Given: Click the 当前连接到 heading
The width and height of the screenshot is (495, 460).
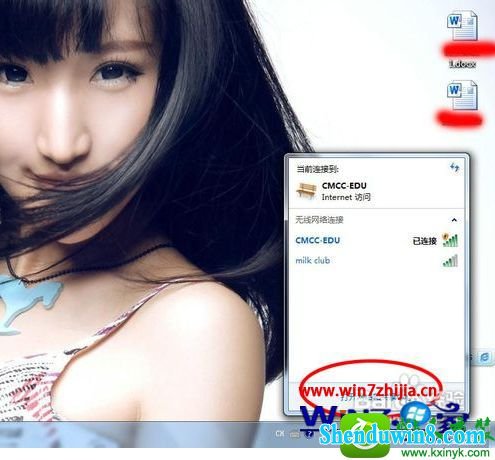Looking at the screenshot, I should pyautogui.click(x=318, y=169).
